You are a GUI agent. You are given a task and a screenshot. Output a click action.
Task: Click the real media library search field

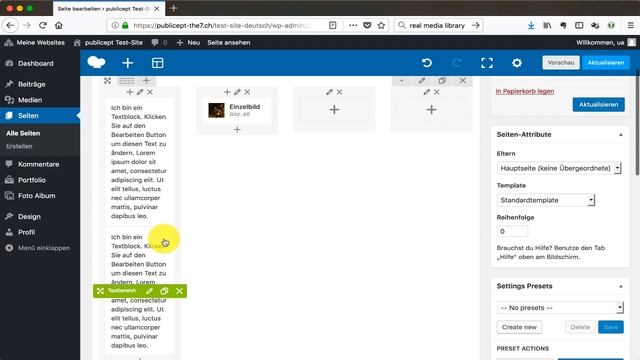[437, 25]
